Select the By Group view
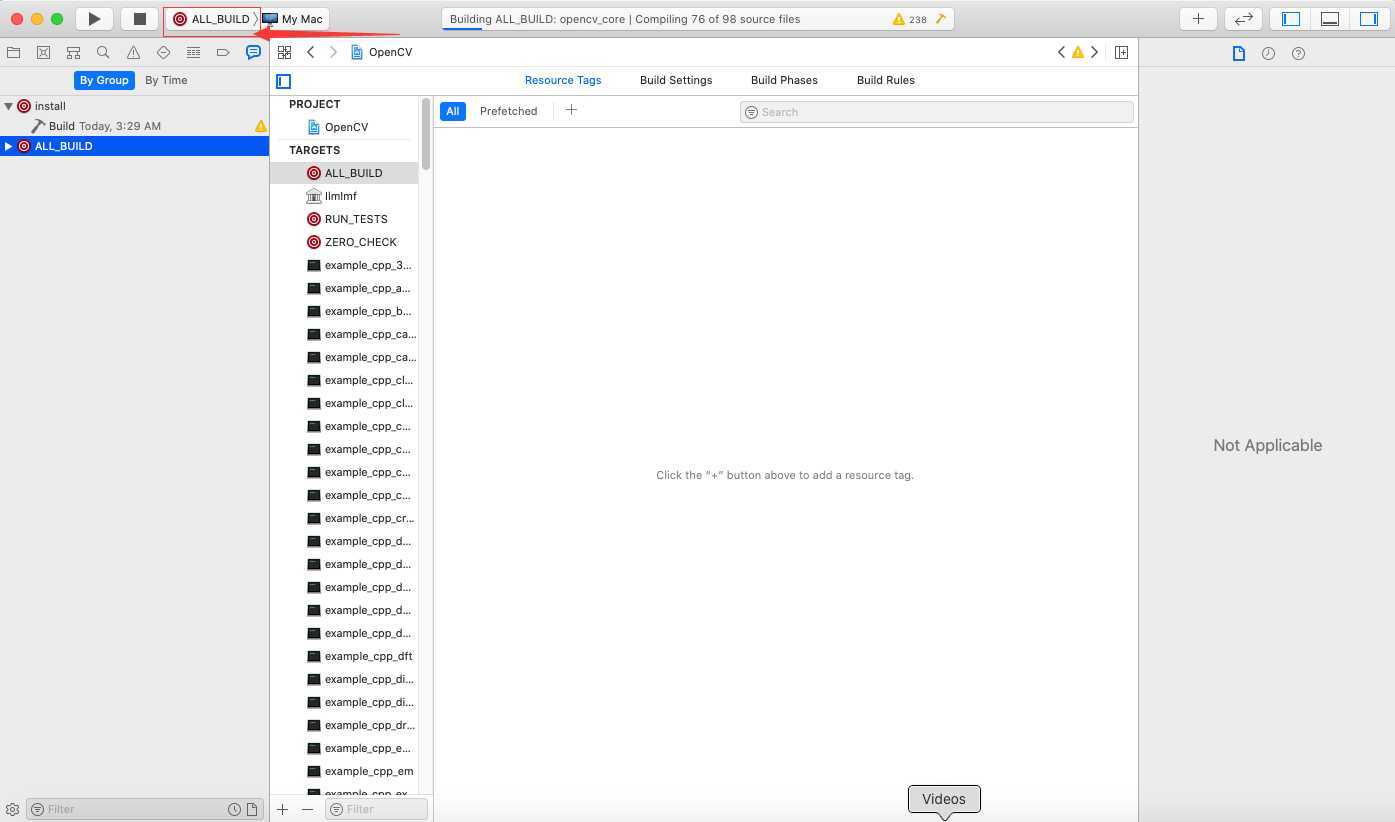Screen dimensions: 1395x822 coord(104,80)
